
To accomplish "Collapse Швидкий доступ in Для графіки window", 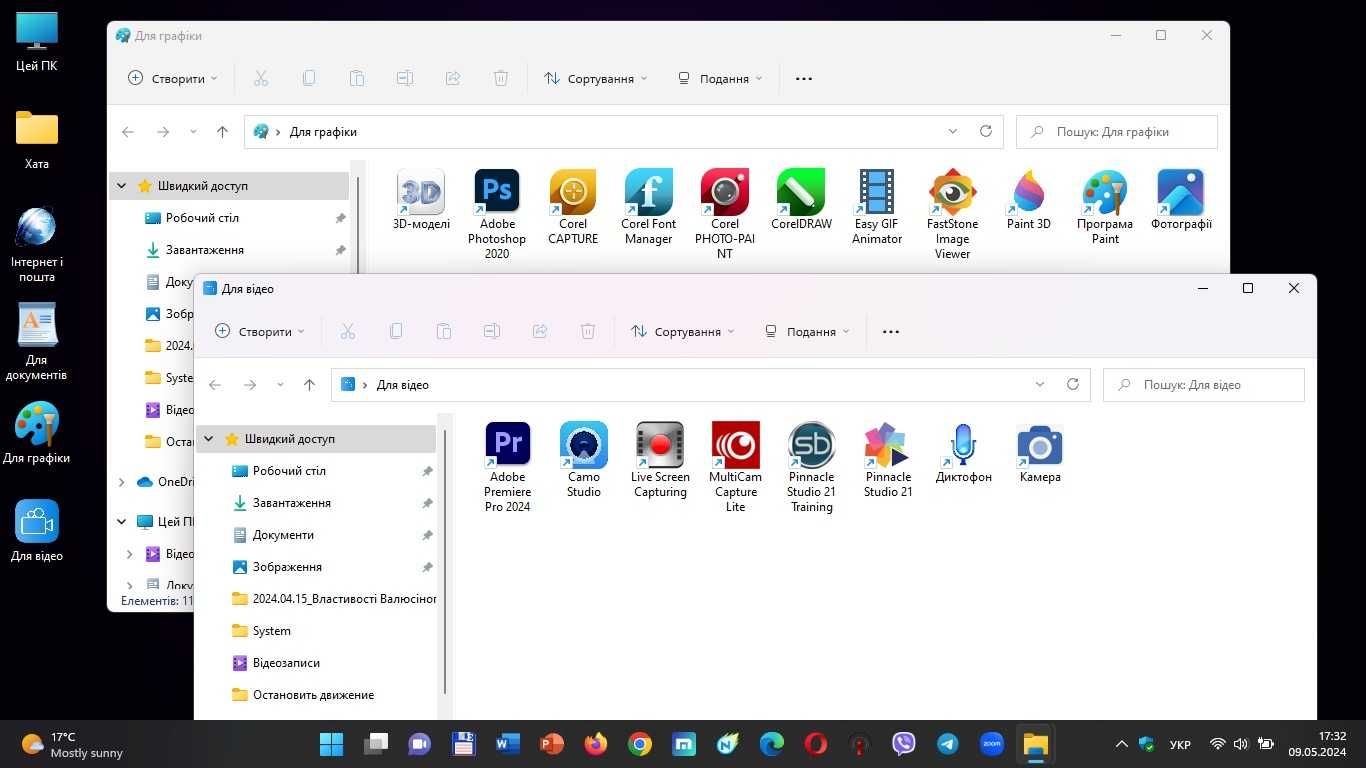I will pos(122,186).
